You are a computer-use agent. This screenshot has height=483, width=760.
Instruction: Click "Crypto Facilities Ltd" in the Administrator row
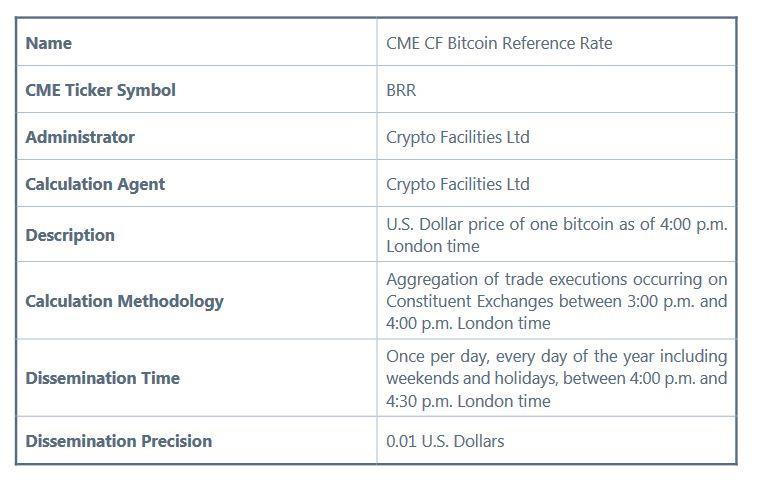pyautogui.click(x=458, y=137)
